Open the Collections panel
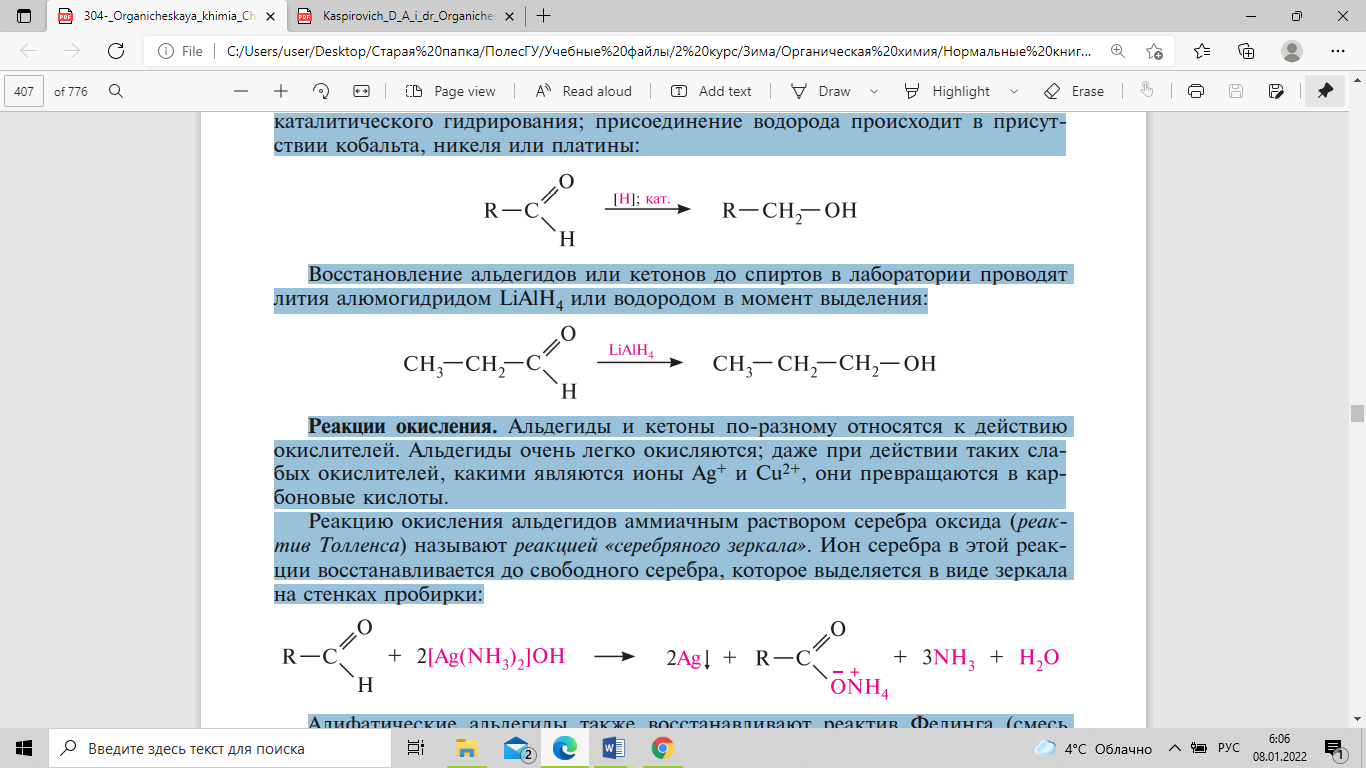Screen dimensions: 1366x768 pos(1246,51)
